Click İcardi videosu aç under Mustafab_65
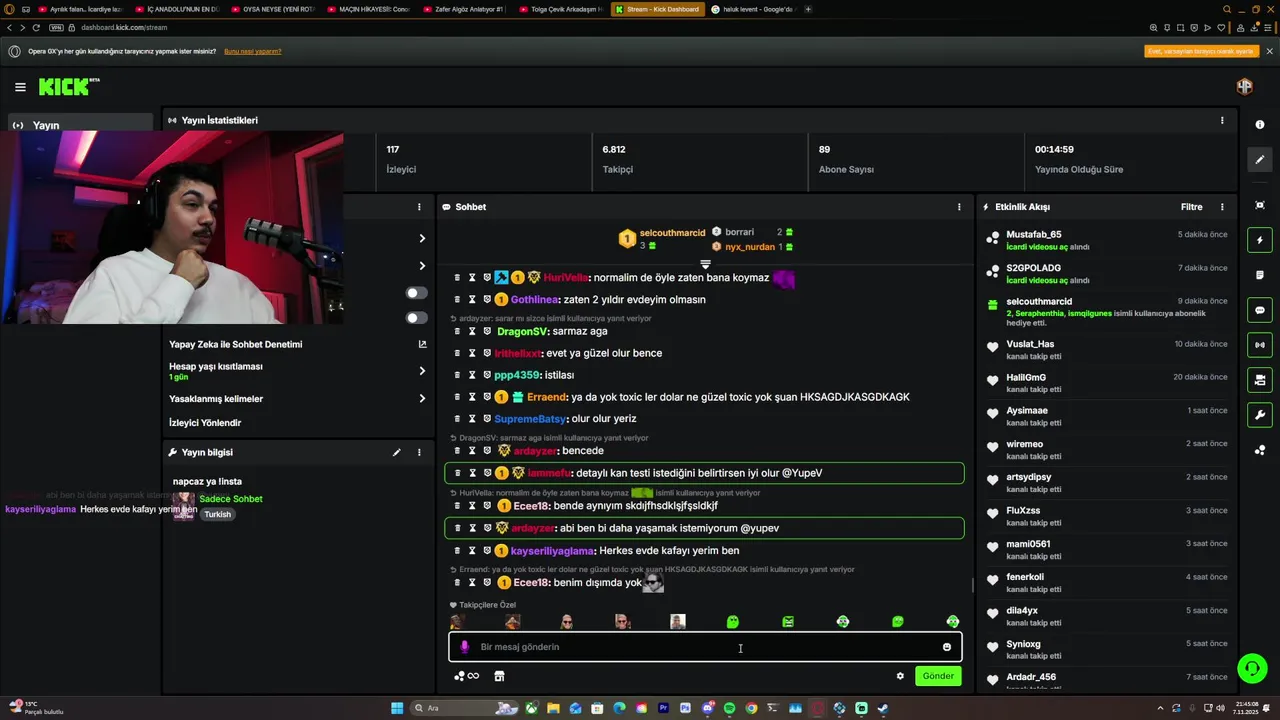 pyautogui.click(x=1037, y=247)
